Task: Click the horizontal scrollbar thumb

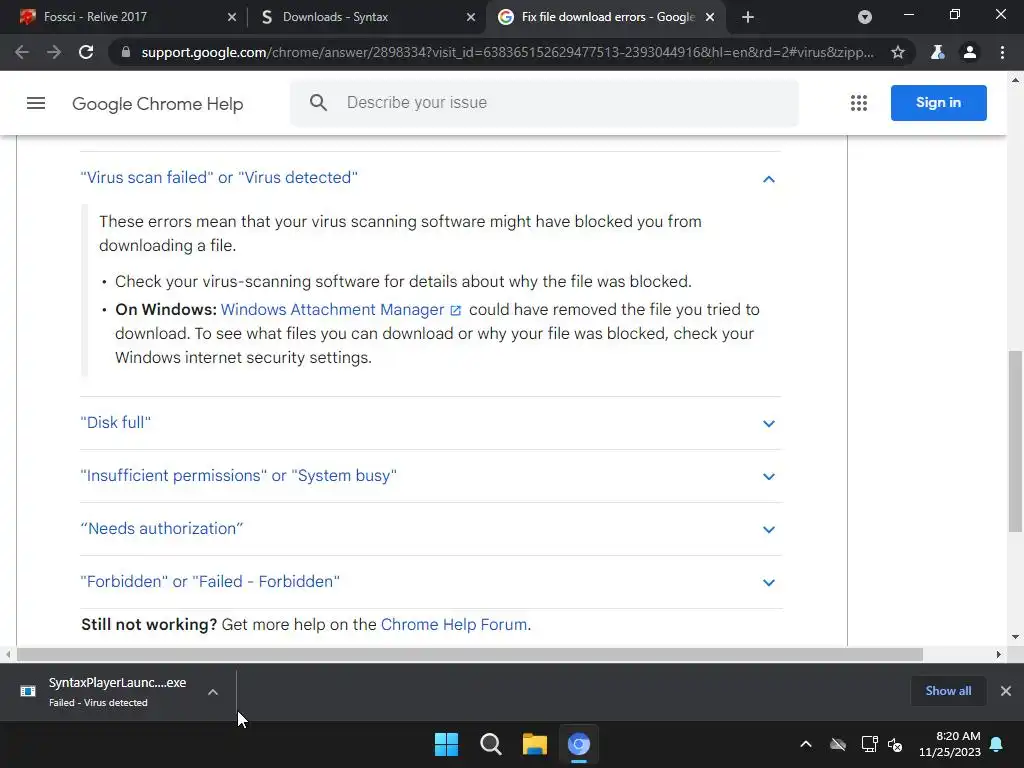Action: [x=470, y=654]
